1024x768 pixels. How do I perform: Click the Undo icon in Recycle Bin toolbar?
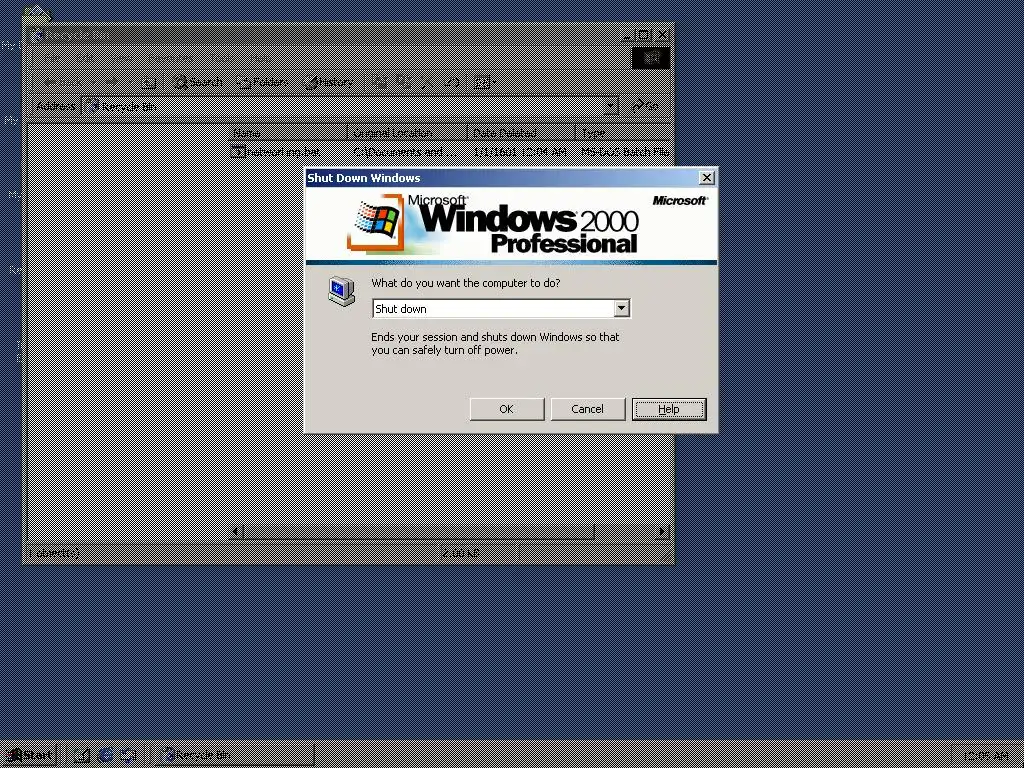452,82
